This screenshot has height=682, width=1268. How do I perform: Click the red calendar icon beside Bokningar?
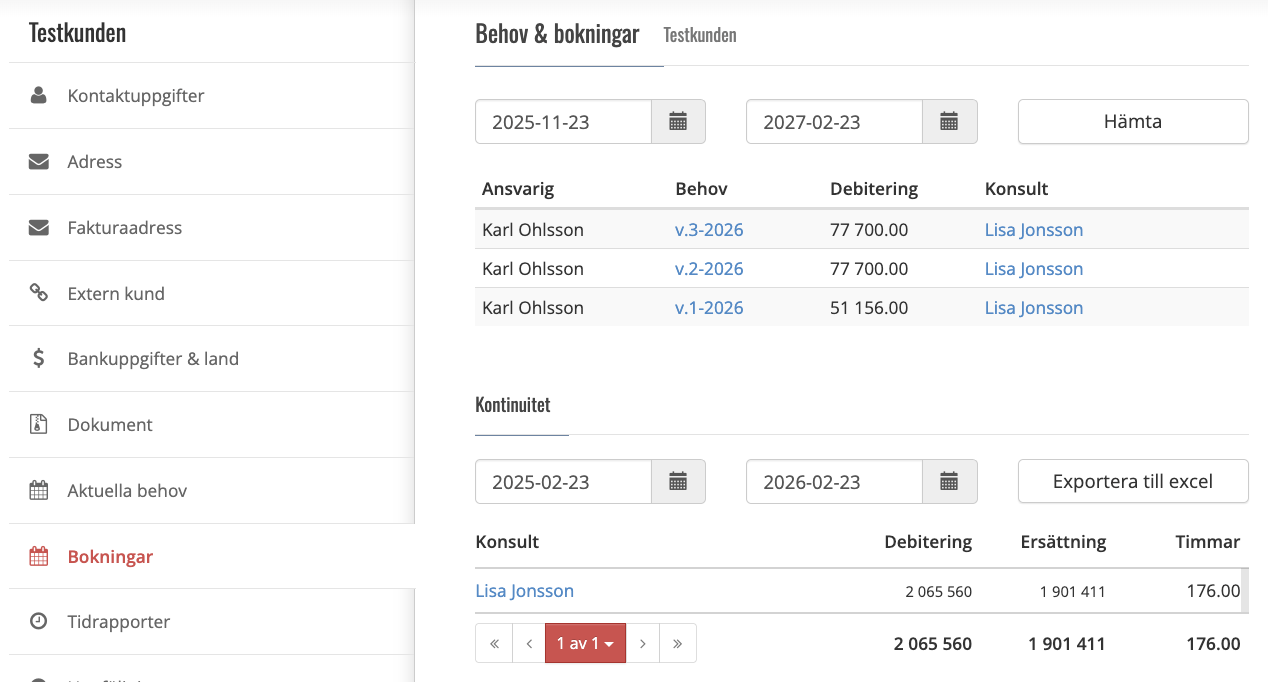(39, 556)
